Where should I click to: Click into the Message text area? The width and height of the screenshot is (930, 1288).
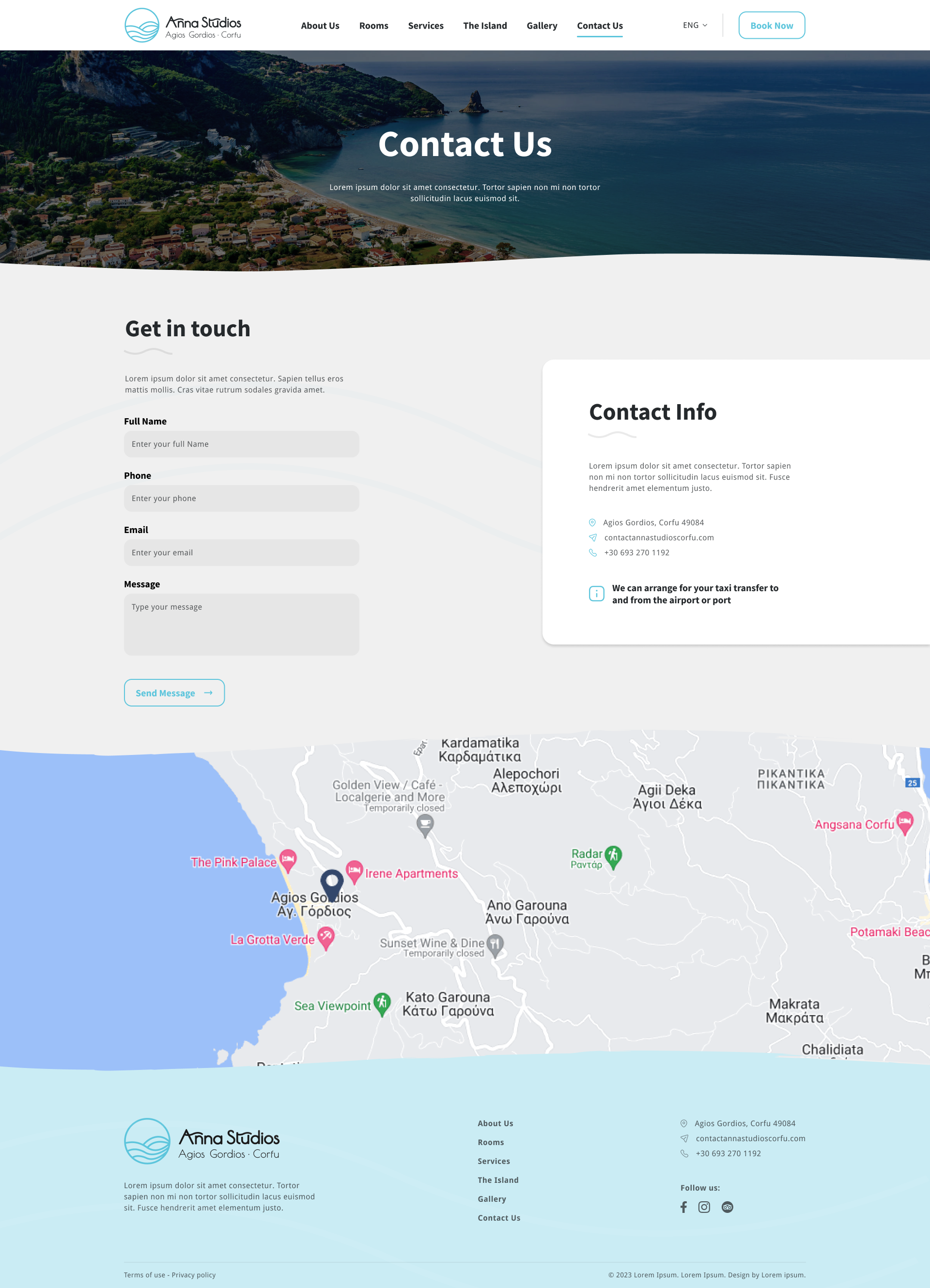coord(241,624)
